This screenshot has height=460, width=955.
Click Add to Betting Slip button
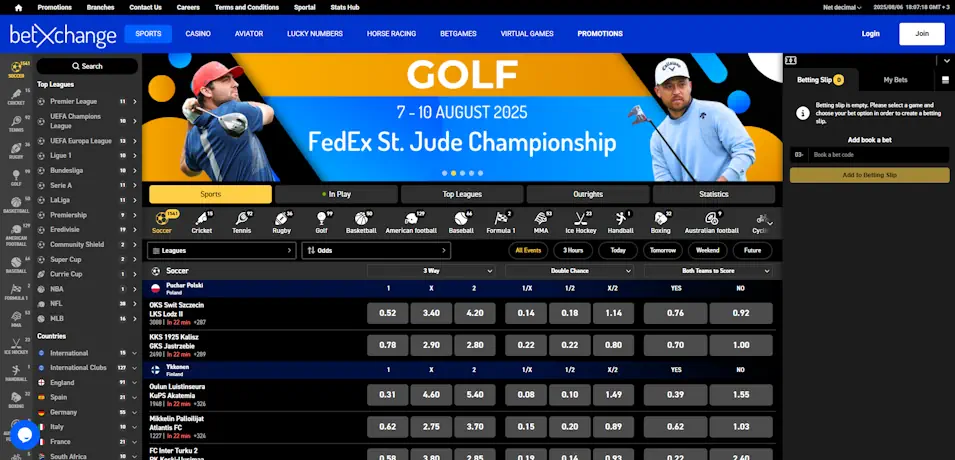pos(869,175)
